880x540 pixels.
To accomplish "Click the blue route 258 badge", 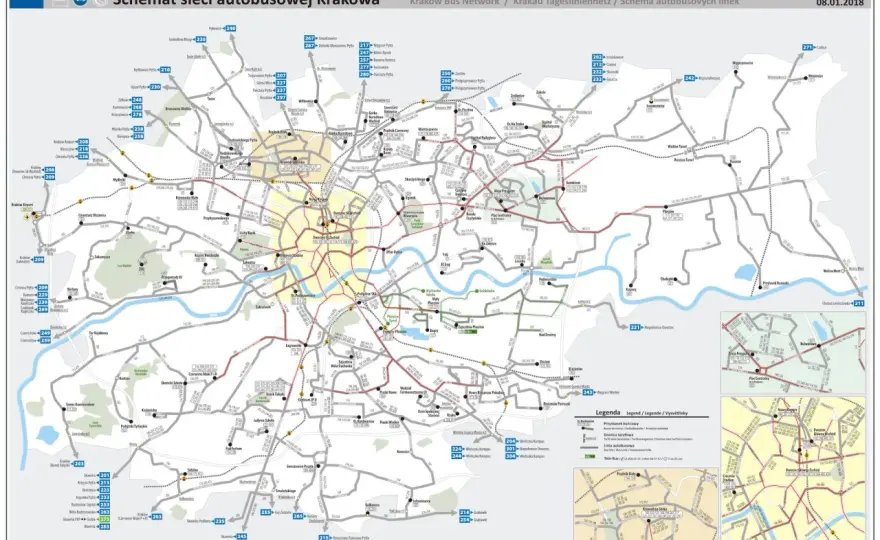I will point(139,136).
